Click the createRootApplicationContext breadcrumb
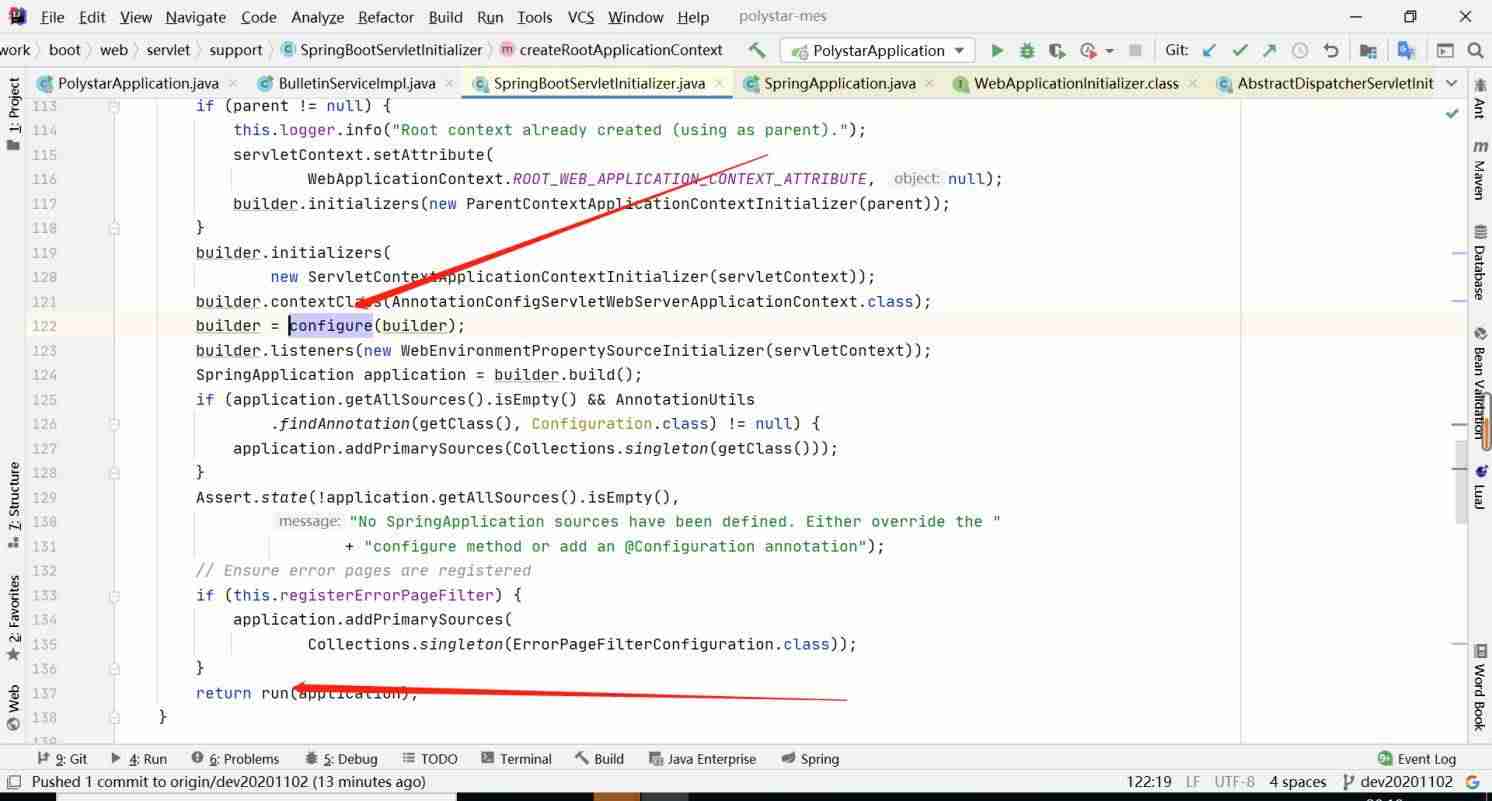 [x=610, y=50]
